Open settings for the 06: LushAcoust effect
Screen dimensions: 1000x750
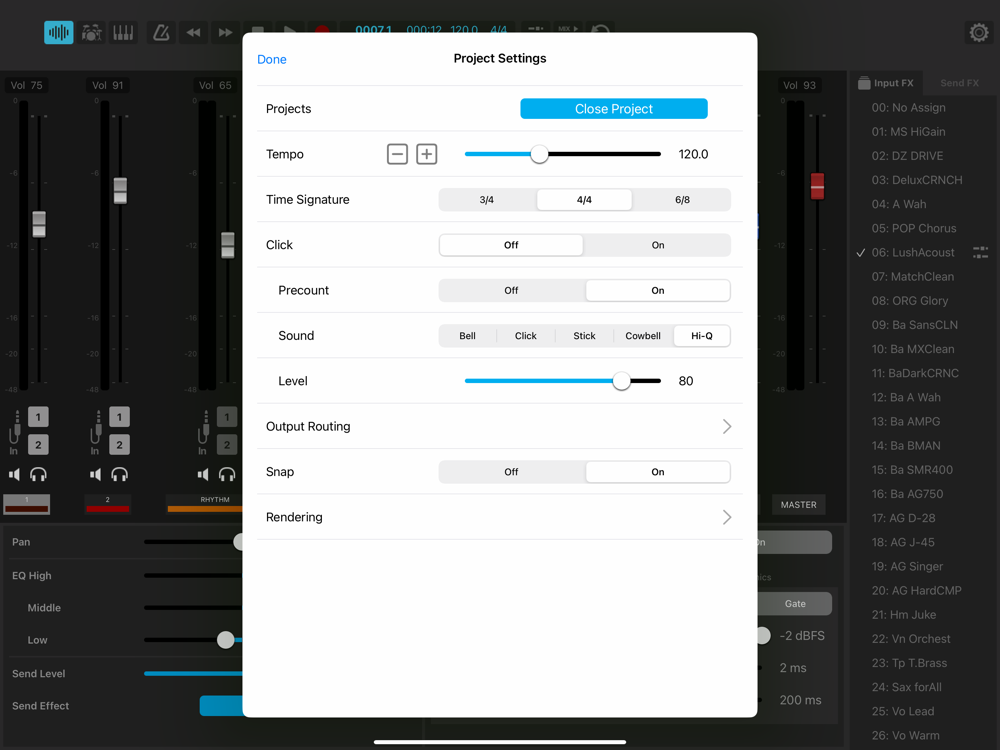click(x=980, y=253)
